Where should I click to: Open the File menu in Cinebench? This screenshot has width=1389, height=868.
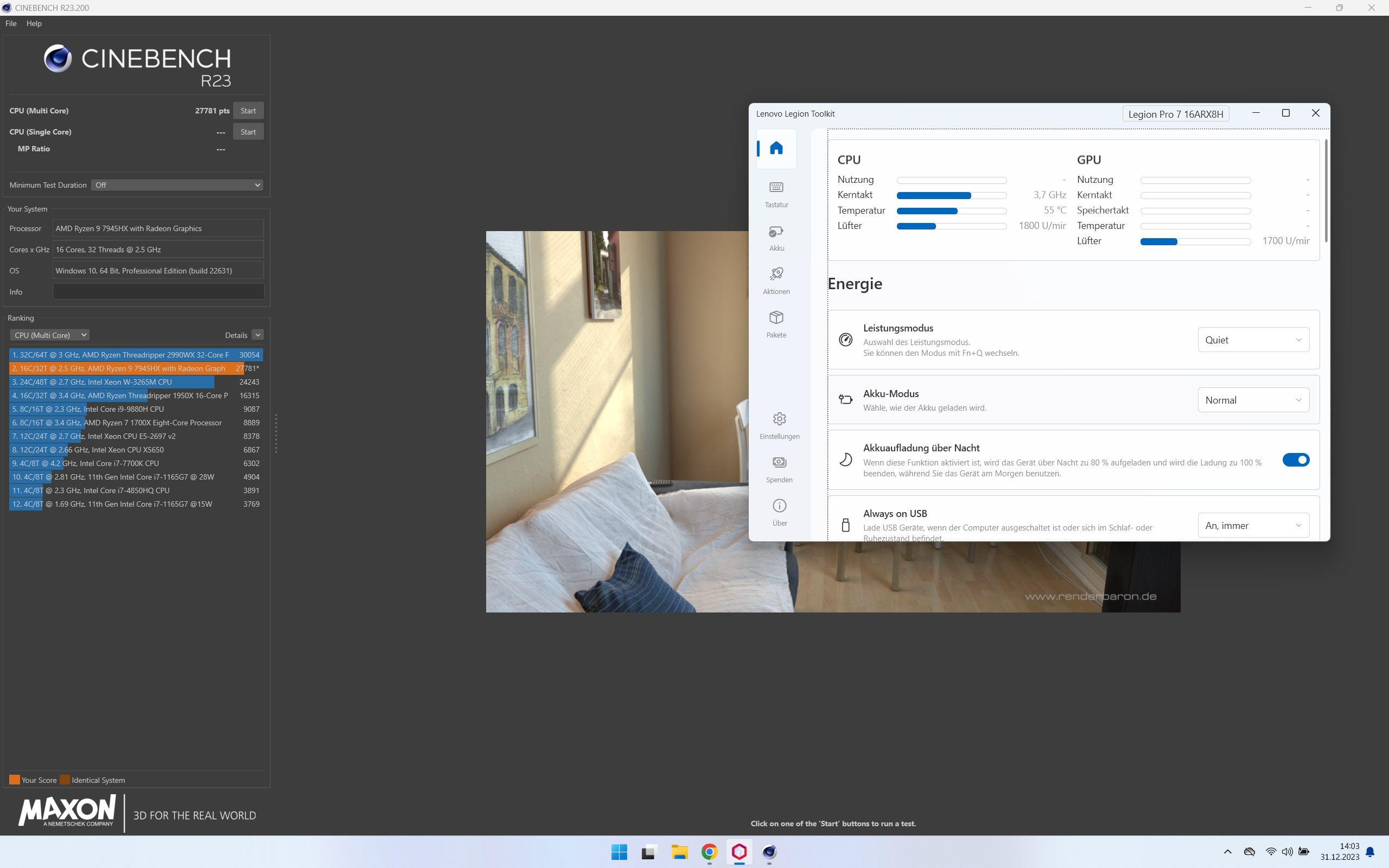[11, 23]
